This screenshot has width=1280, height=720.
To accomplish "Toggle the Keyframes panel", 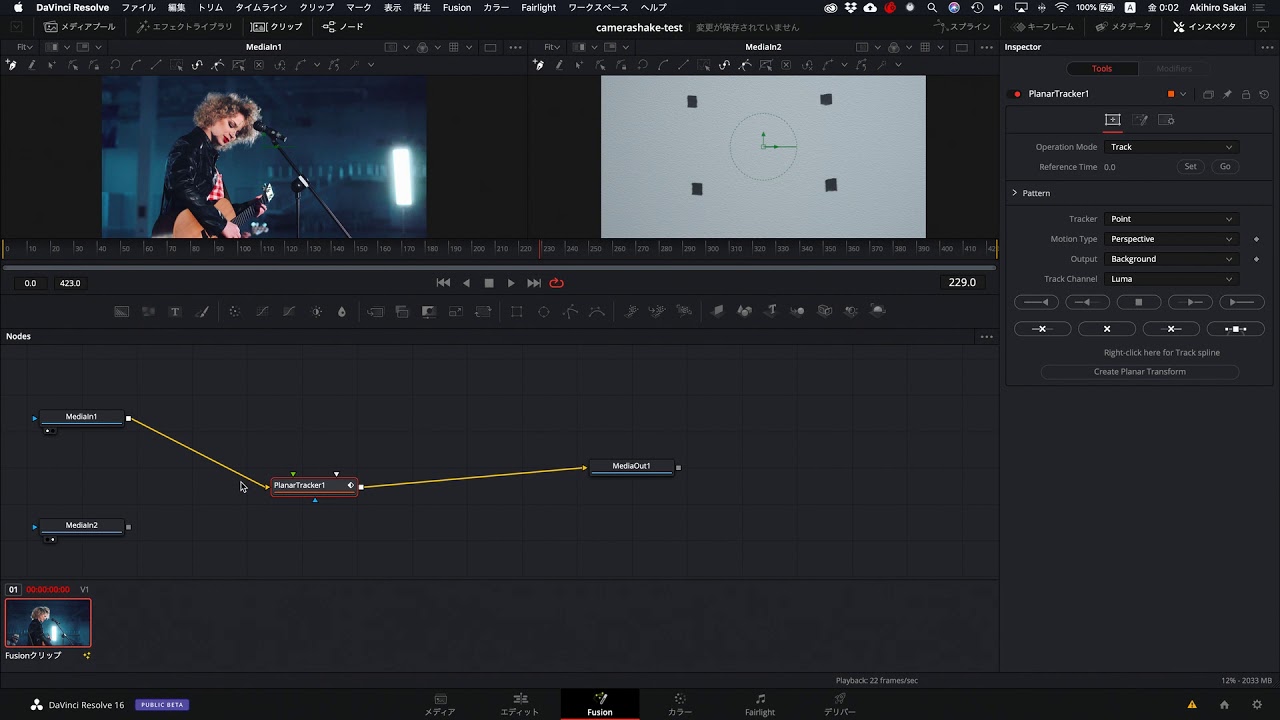I will pyautogui.click(x=1044, y=27).
